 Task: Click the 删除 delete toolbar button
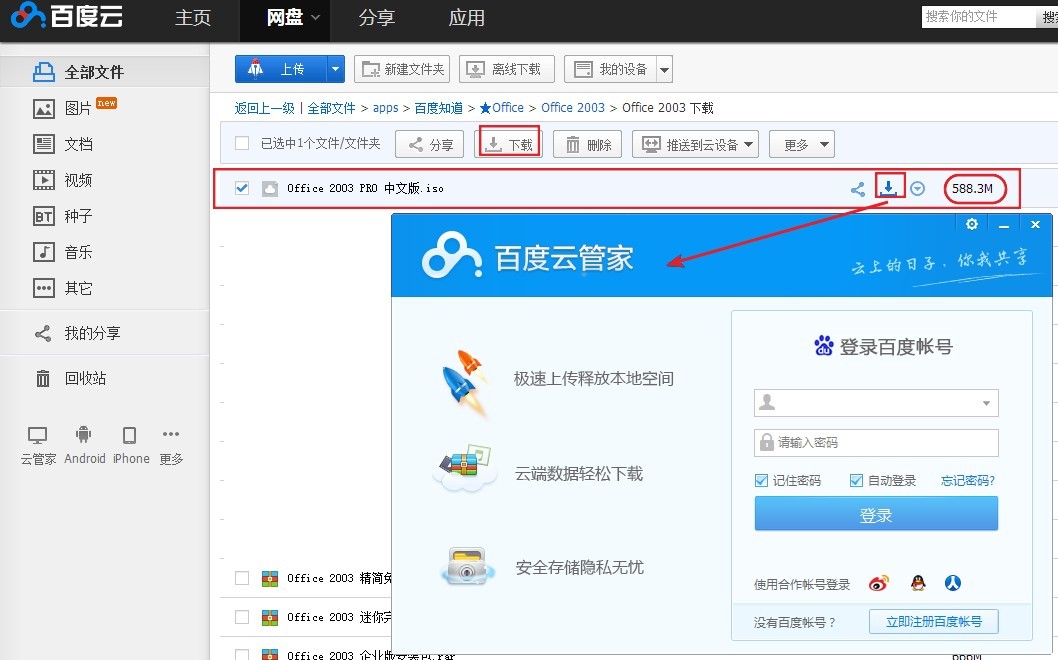point(587,144)
